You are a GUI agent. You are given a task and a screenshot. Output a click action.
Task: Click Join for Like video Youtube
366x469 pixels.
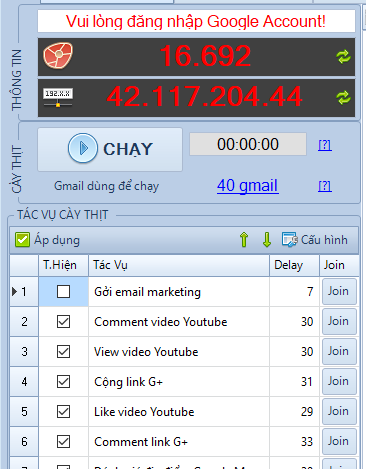339,412
